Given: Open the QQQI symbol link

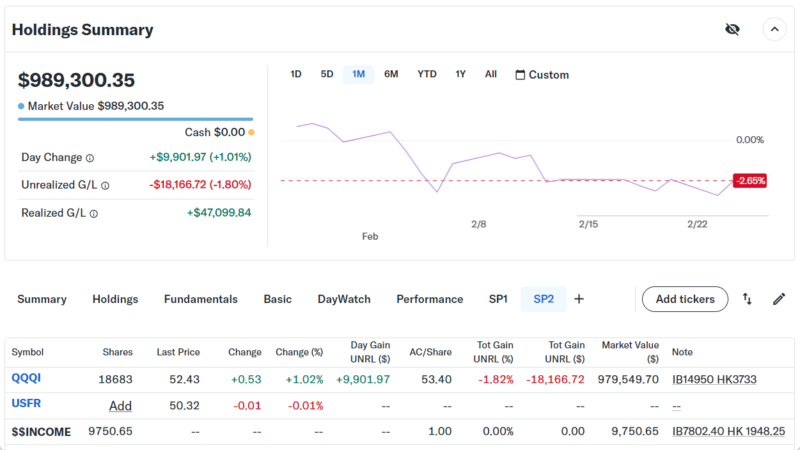Looking at the screenshot, I should (26, 378).
